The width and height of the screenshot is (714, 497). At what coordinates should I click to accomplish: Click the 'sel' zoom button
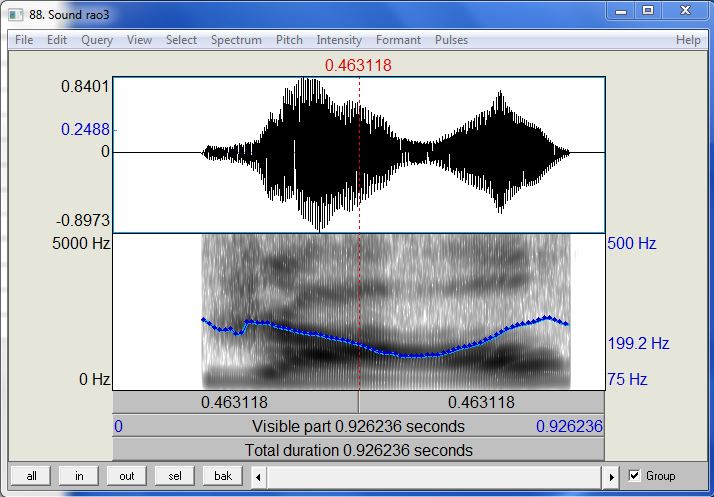[x=175, y=476]
